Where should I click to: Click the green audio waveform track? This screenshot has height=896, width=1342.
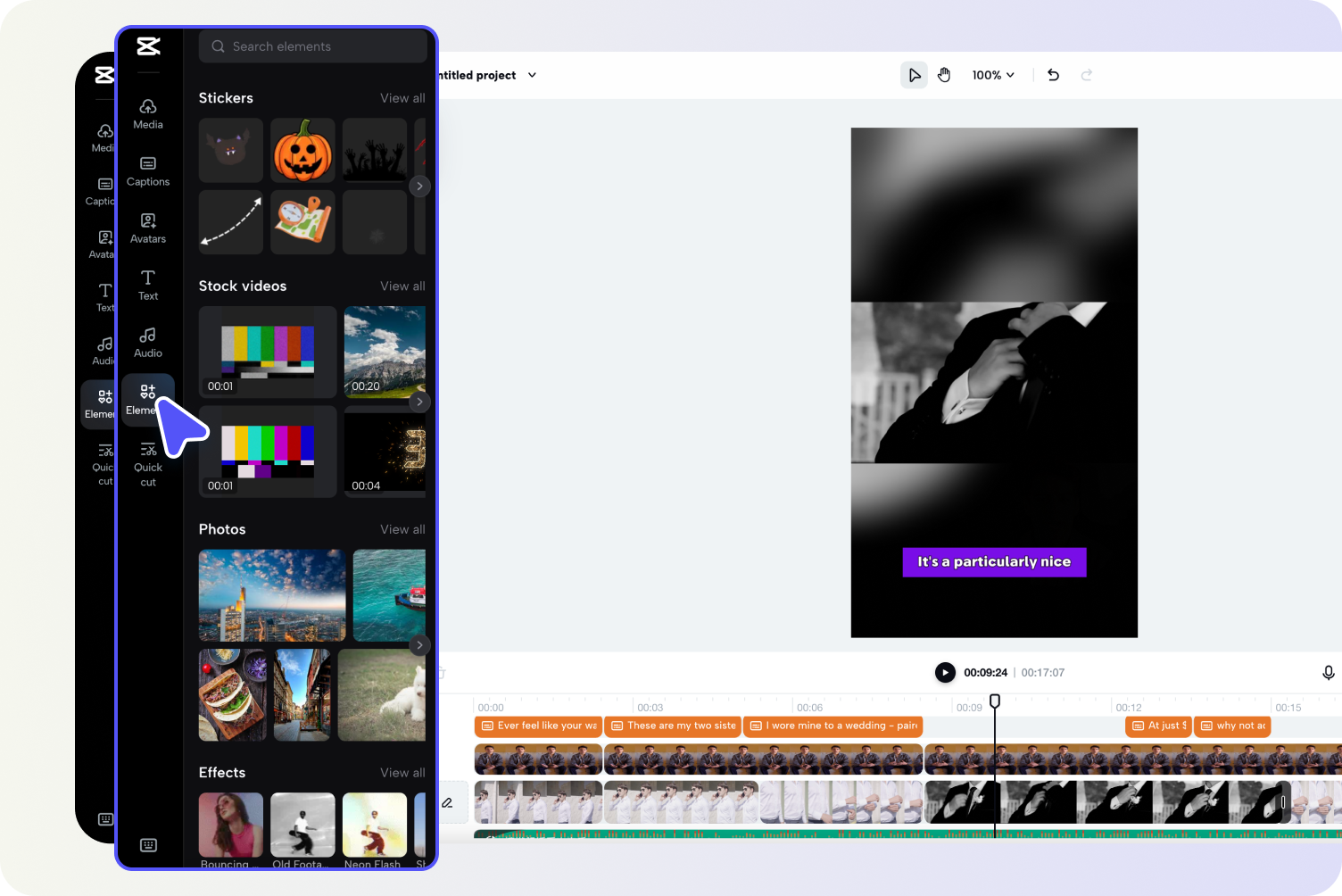[907, 834]
